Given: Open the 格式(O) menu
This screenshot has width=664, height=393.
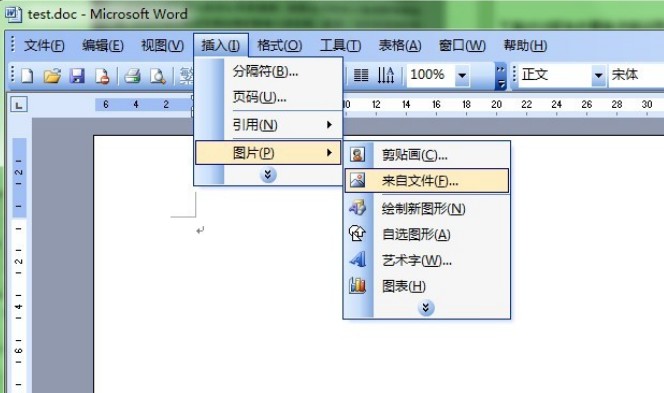Looking at the screenshot, I should pyautogui.click(x=279, y=45).
